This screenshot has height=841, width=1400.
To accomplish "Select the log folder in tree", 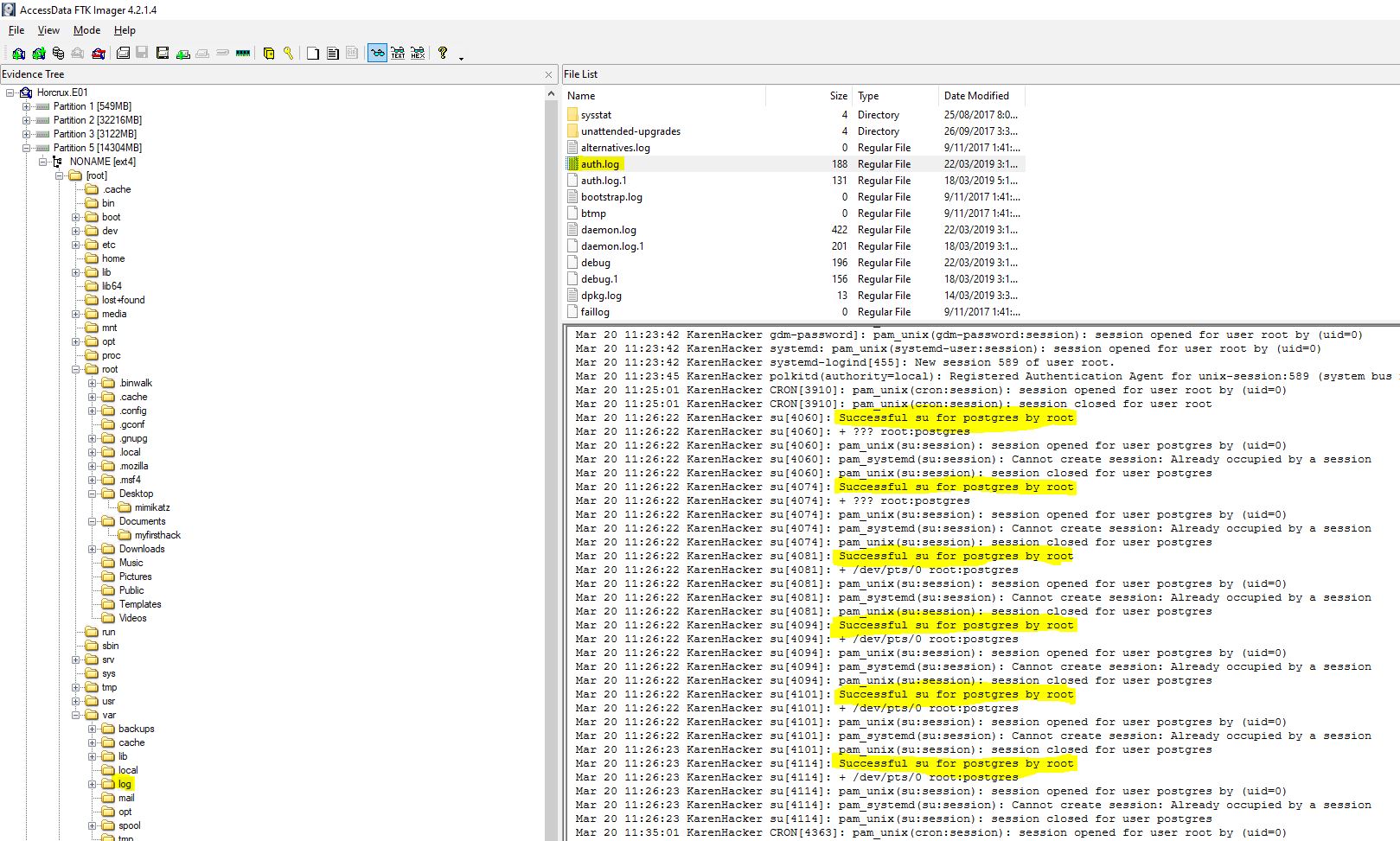I will click(x=125, y=784).
